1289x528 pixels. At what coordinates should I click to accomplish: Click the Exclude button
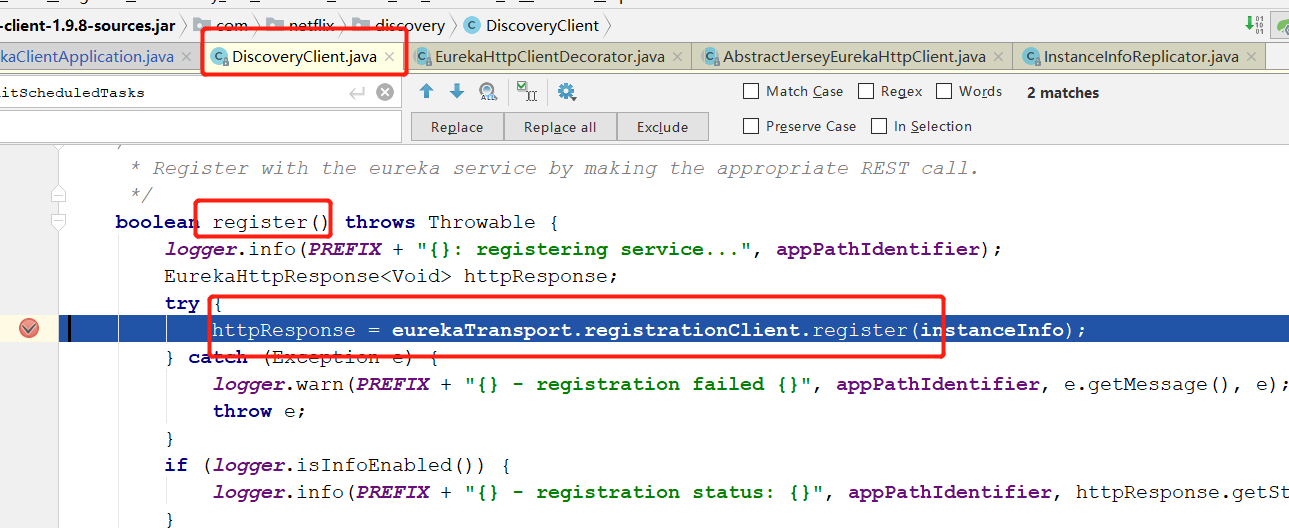pyautogui.click(x=662, y=127)
